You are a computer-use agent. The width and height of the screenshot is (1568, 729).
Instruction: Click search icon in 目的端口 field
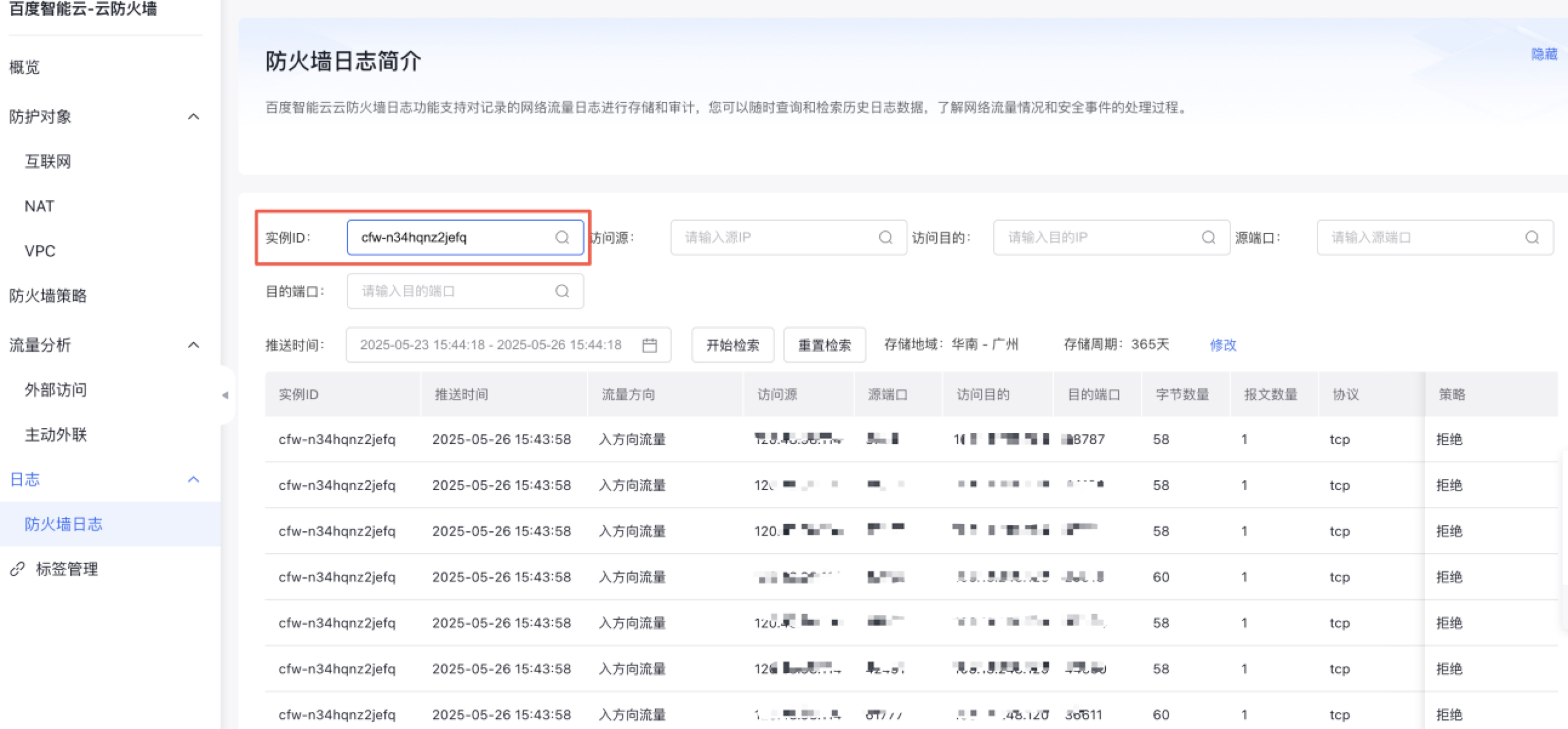click(562, 291)
